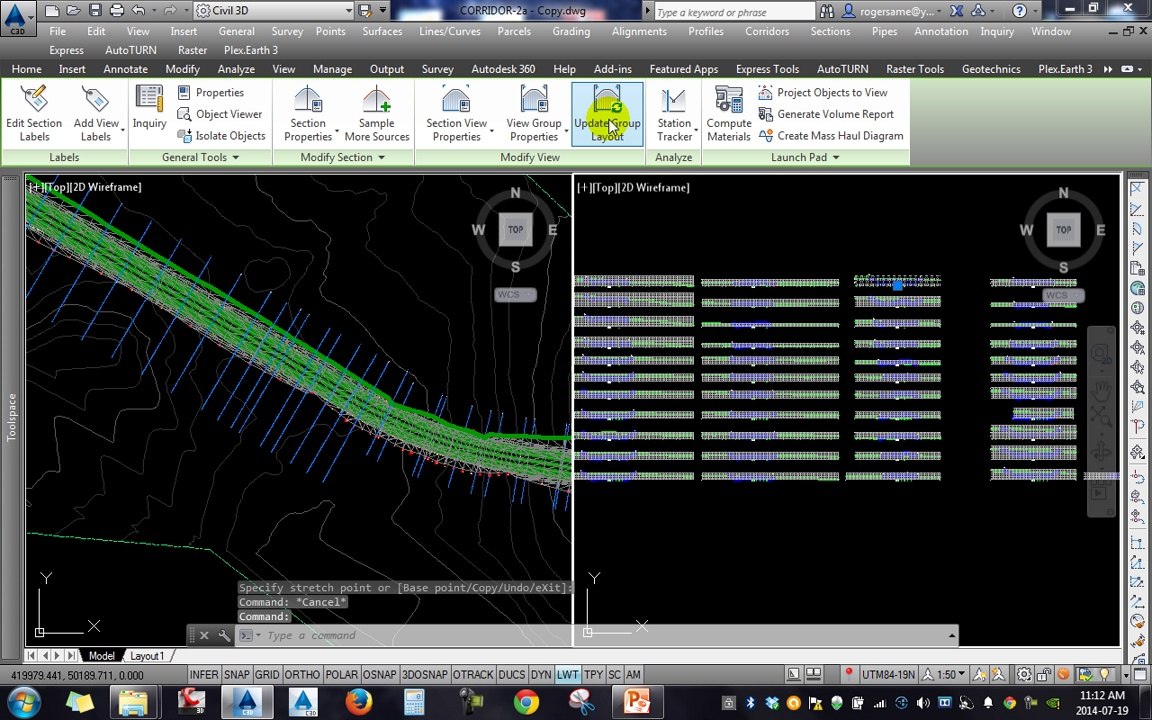Open the Object Viewer

220,114
